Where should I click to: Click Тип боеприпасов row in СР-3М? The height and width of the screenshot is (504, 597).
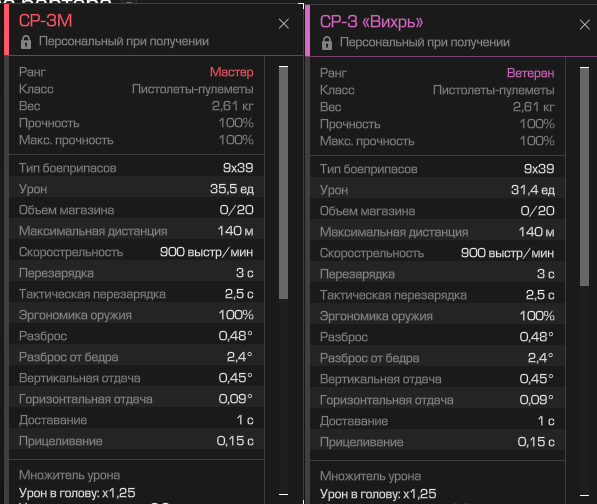pos(136,168)
